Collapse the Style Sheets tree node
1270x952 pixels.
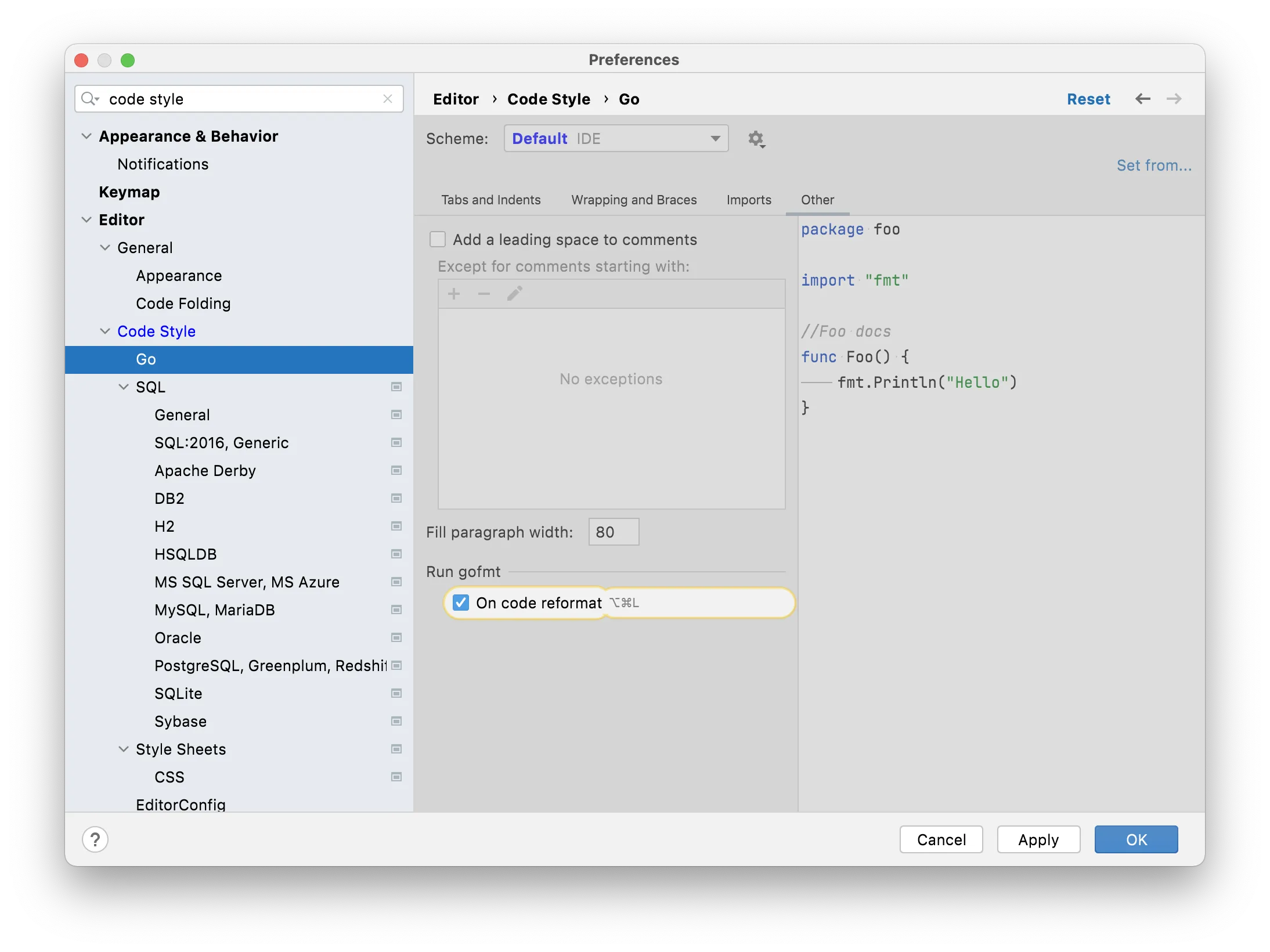click(124, 749)
